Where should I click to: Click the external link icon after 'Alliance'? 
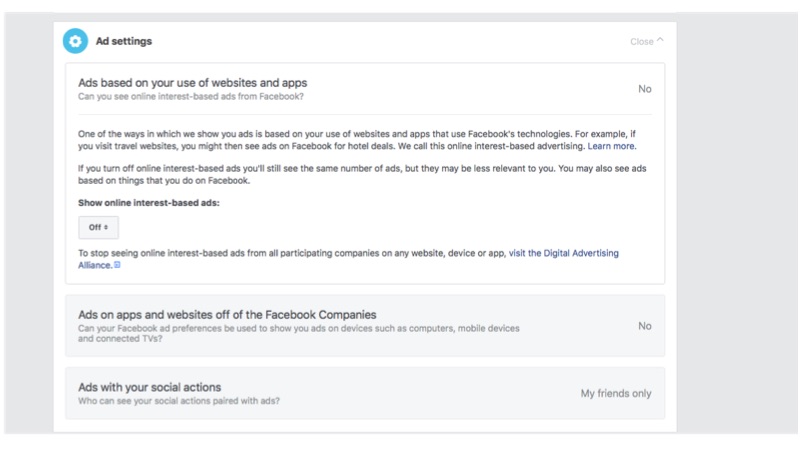click(x=117, y=266)
